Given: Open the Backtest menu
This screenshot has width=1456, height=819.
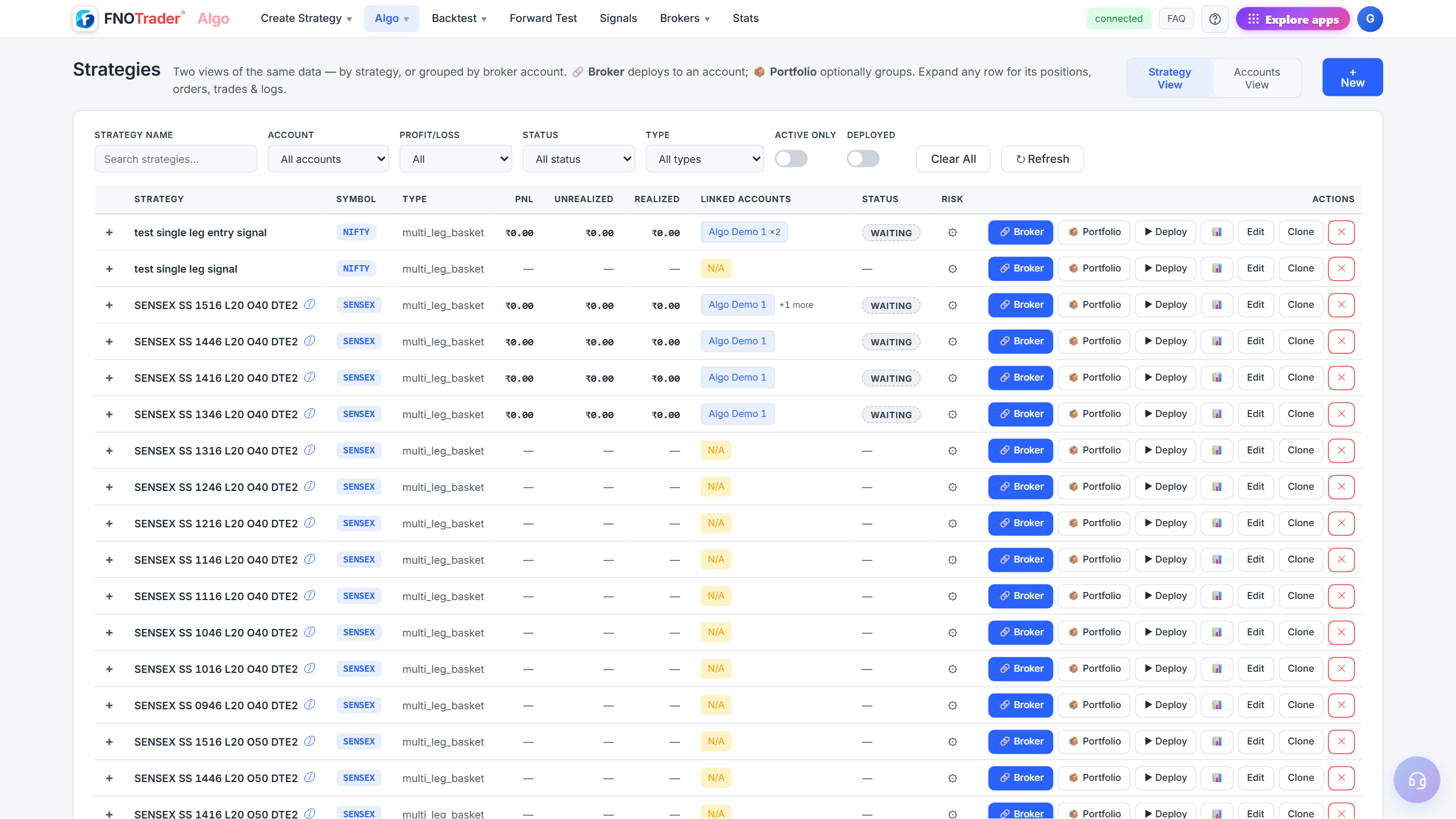Looking at the screenshot, I should point(459,18).
